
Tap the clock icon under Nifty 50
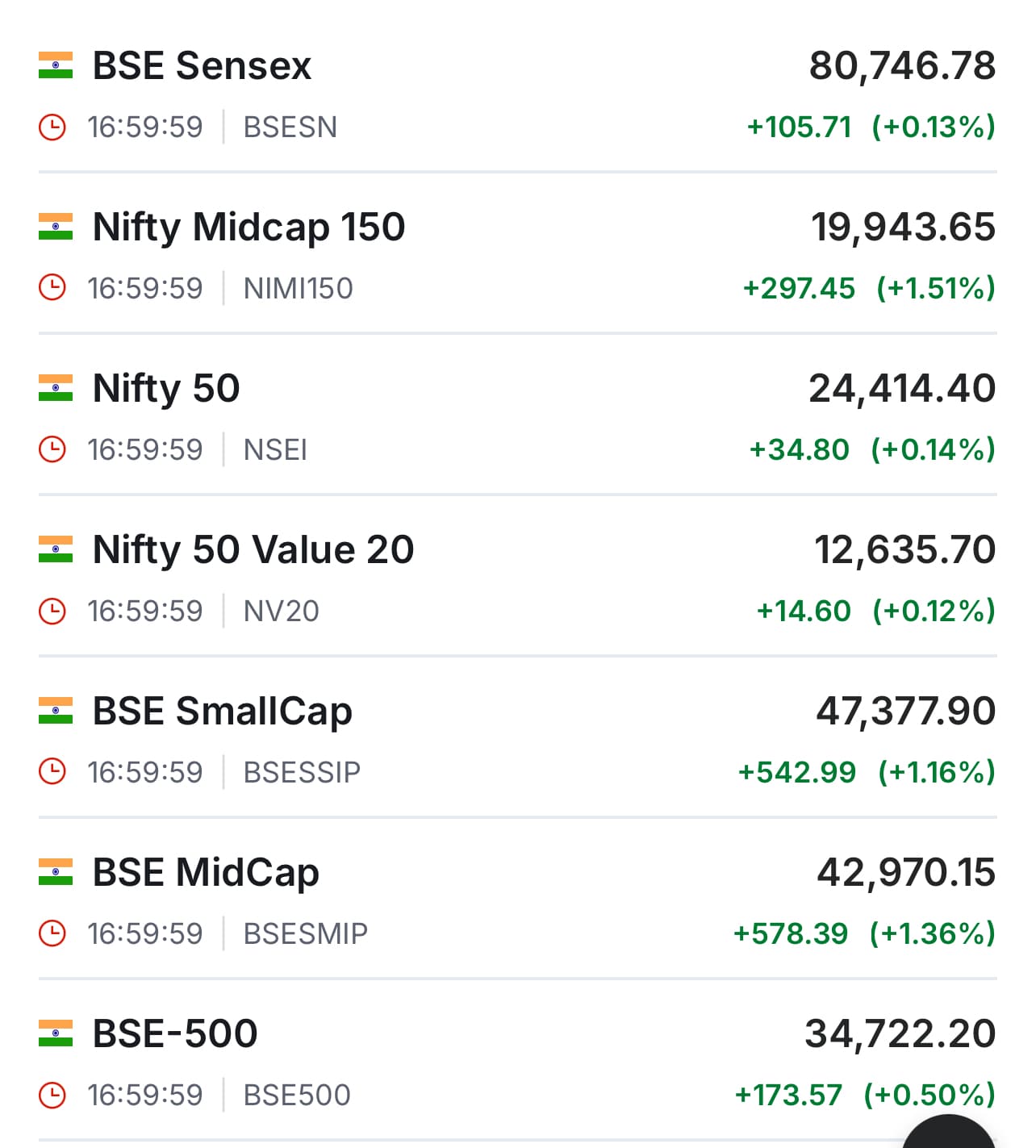click(x=52, y=450)
